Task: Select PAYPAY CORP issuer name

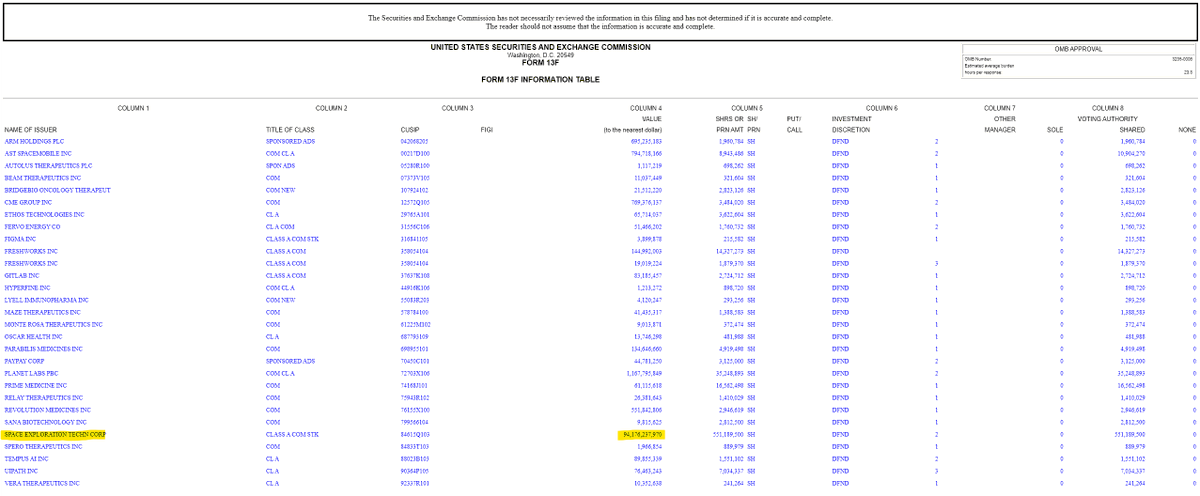Action: point(26,361)
